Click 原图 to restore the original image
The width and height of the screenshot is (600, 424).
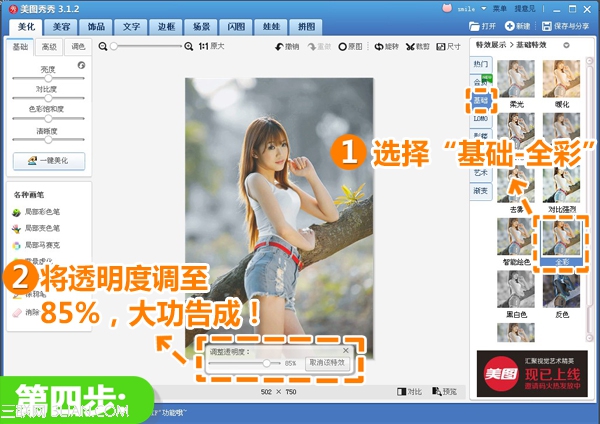click(x=350, y=47)
